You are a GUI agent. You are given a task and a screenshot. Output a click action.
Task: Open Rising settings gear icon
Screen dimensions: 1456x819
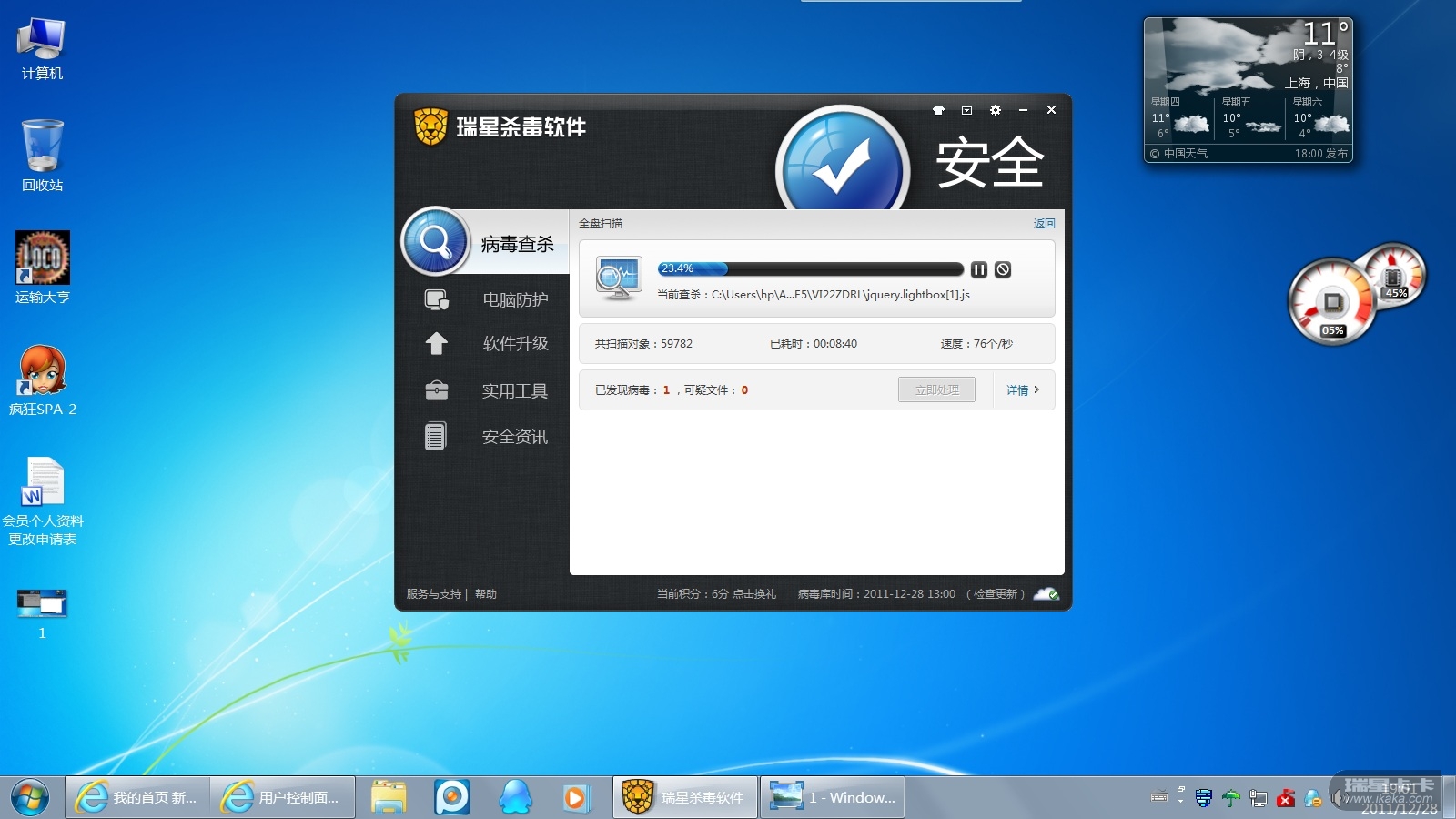point(996,110)
